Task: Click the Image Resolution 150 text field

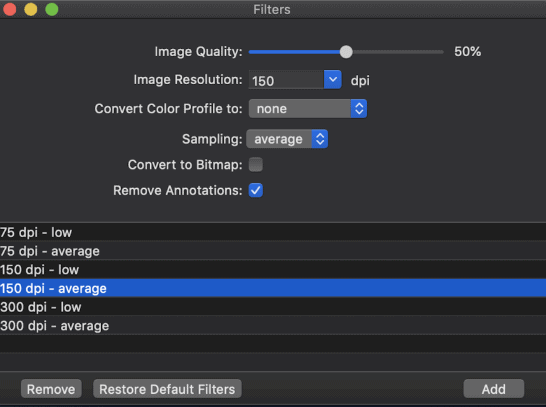Action: click(286, 80)
